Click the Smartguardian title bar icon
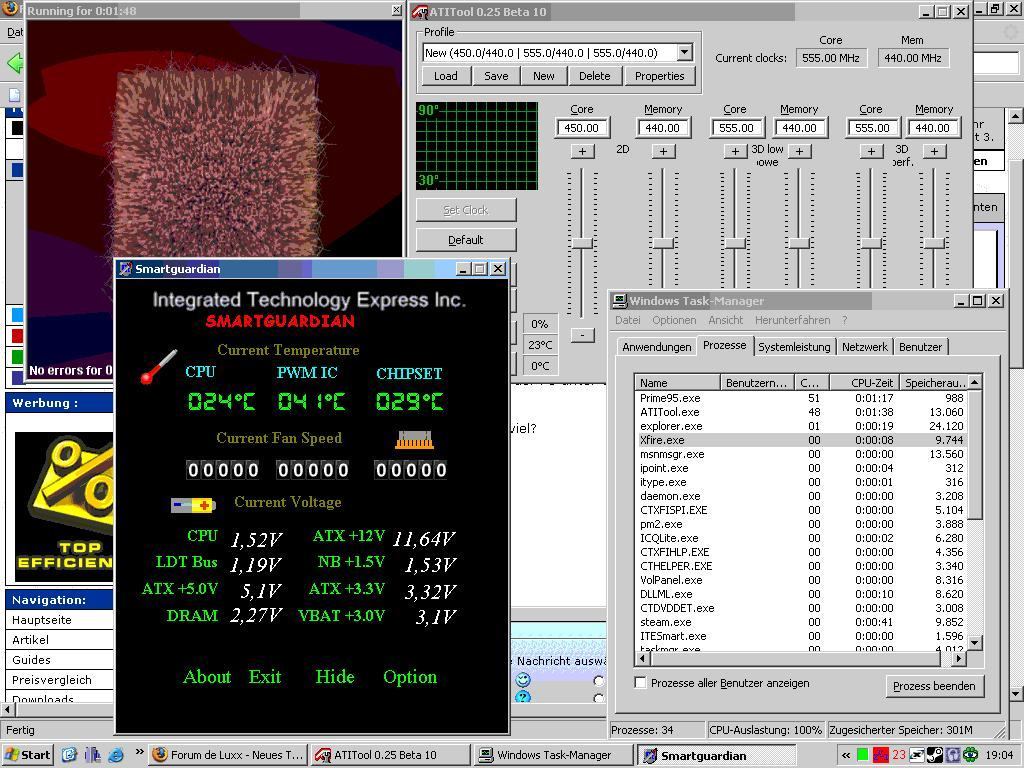This screenshot has width=1024, height=768. tap(125, 269)
